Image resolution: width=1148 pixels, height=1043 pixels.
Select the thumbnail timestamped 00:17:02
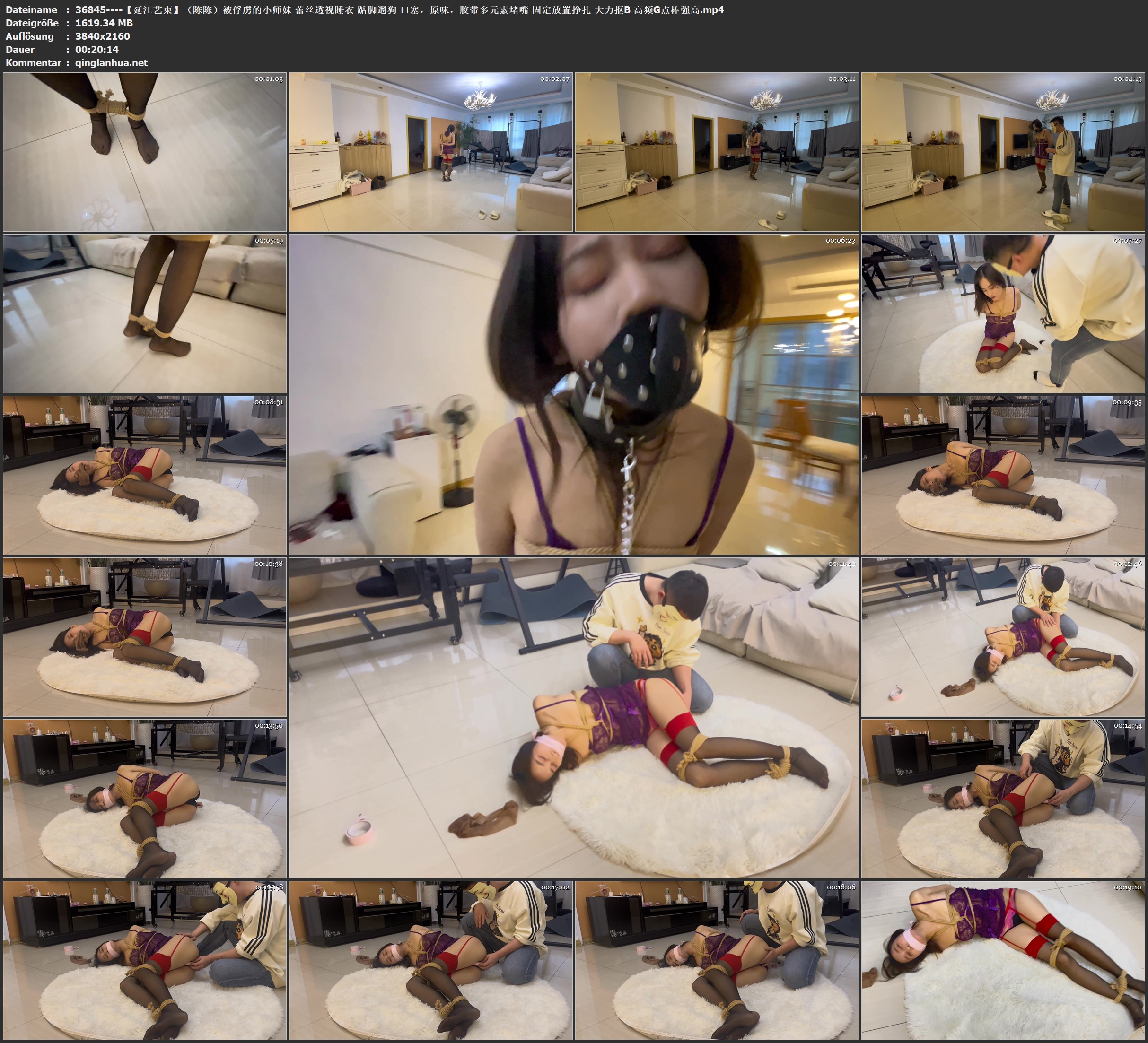pyautogui.click(x=430, y=960)
